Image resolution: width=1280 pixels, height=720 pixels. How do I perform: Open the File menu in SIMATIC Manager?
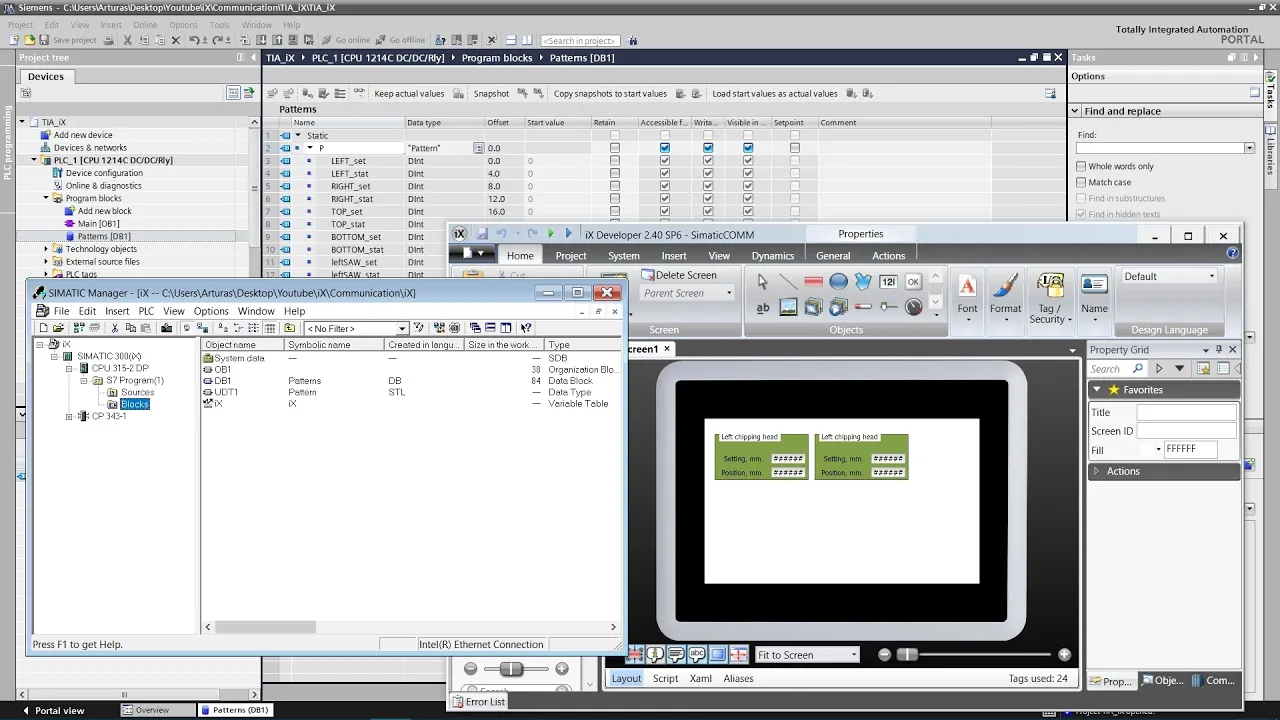(x=61, y=311)
